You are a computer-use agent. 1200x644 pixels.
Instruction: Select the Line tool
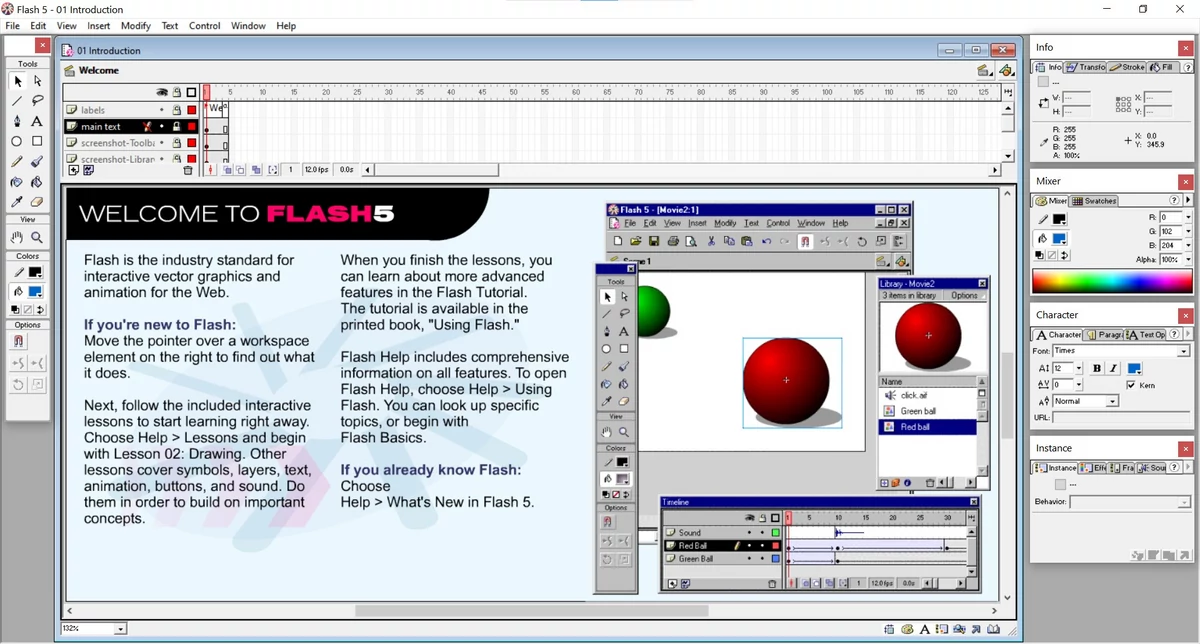[17, 101]
